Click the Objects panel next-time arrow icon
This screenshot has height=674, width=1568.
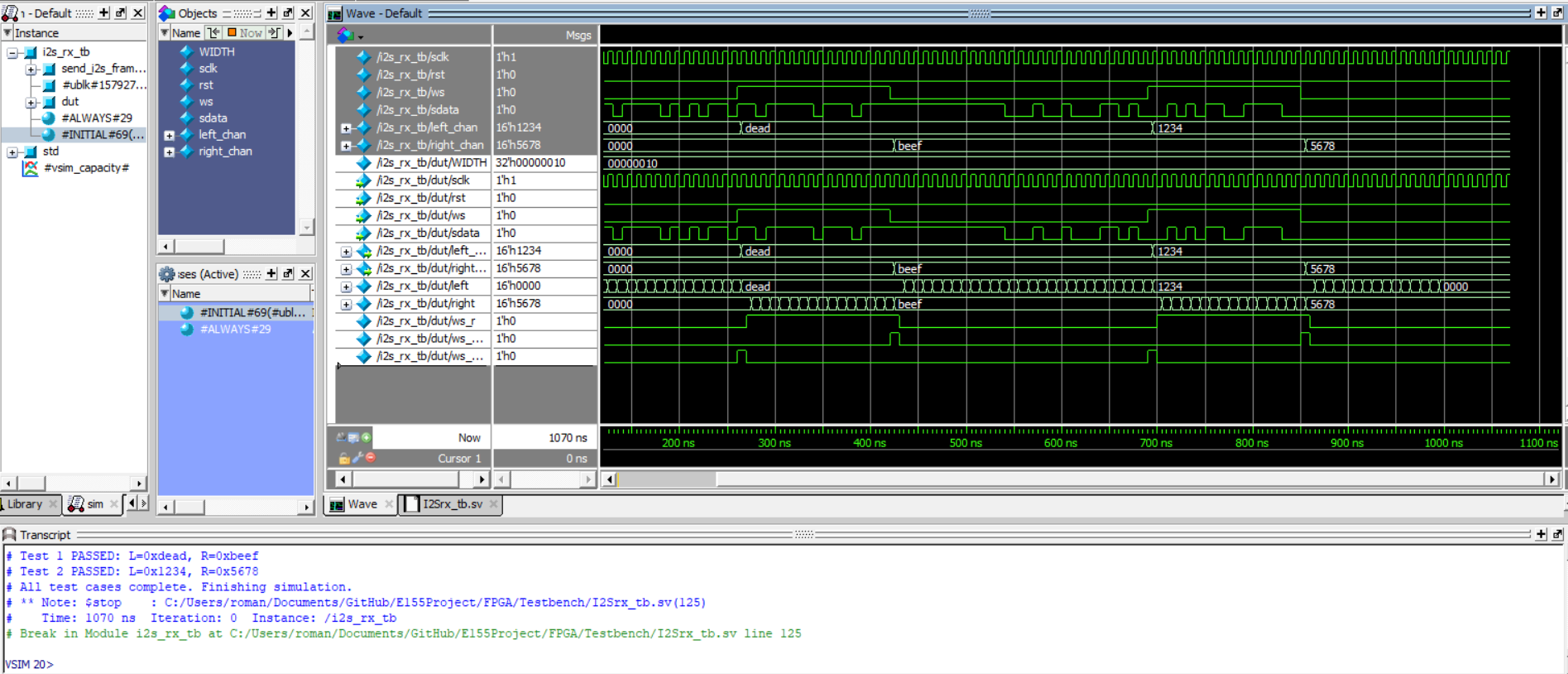click(x=274, y=33)
